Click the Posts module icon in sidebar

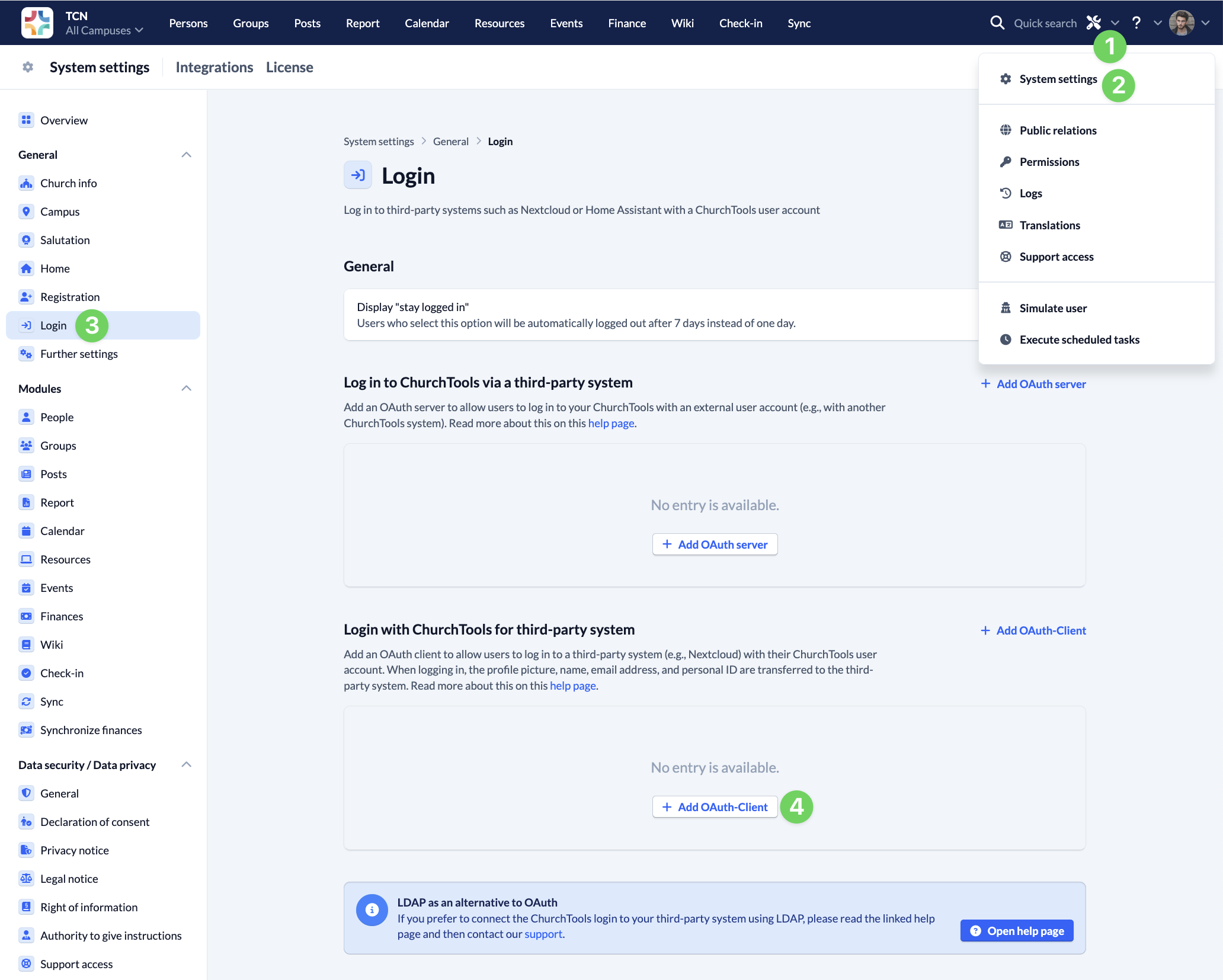click(26, 474)
